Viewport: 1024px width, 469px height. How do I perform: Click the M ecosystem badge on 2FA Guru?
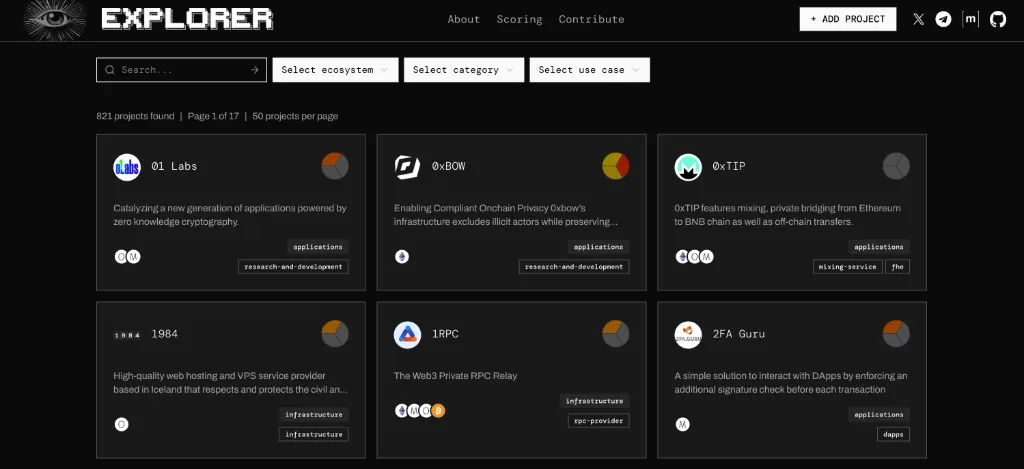pos(682,425)
